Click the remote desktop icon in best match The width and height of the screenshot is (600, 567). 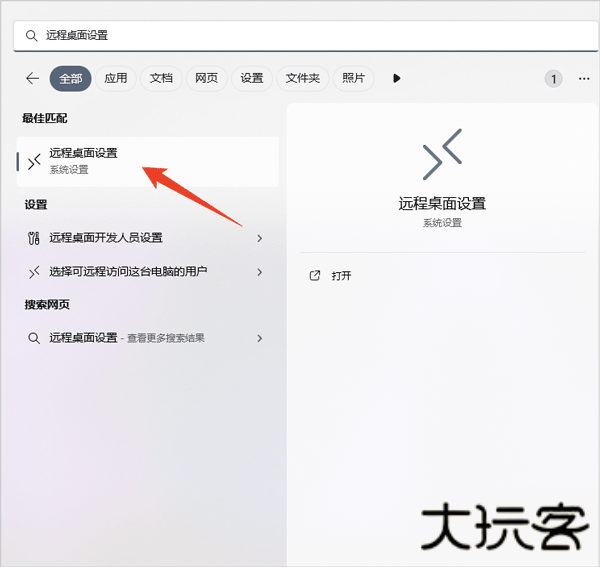click(x=34, y=161)
